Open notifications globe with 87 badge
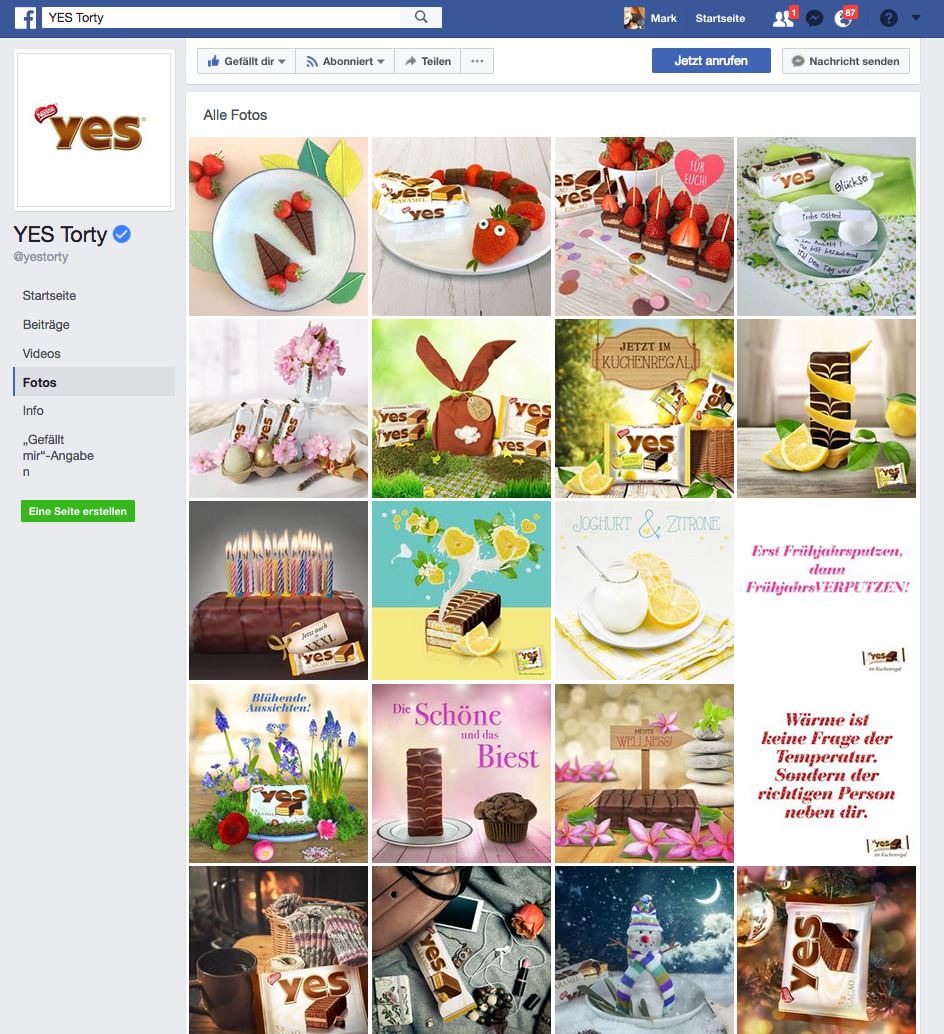The image size is (944, 1034). pos(843,18)
